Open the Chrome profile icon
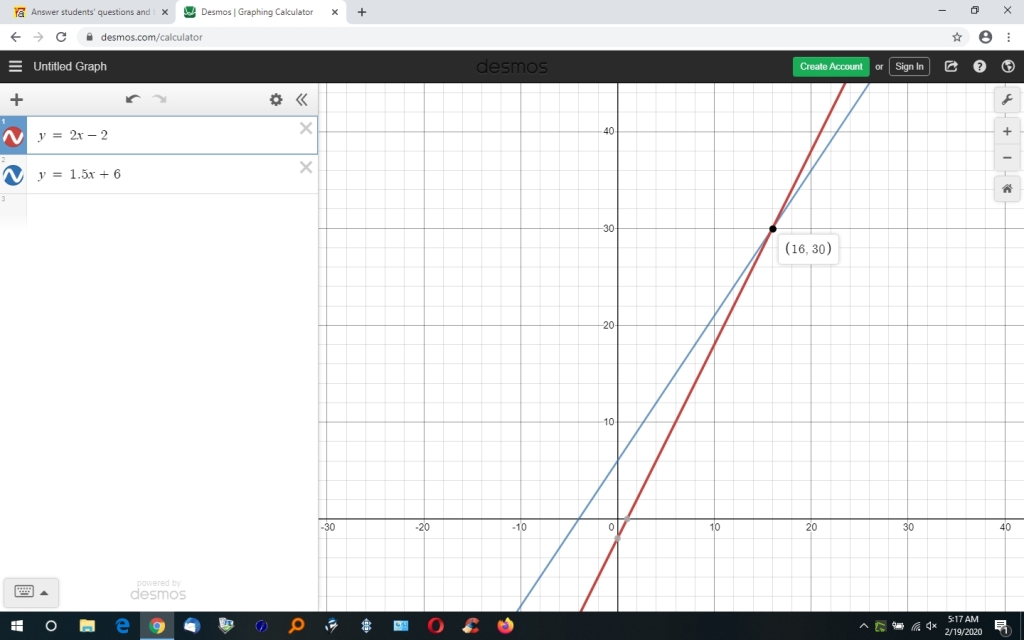 [x=985, y=37]
